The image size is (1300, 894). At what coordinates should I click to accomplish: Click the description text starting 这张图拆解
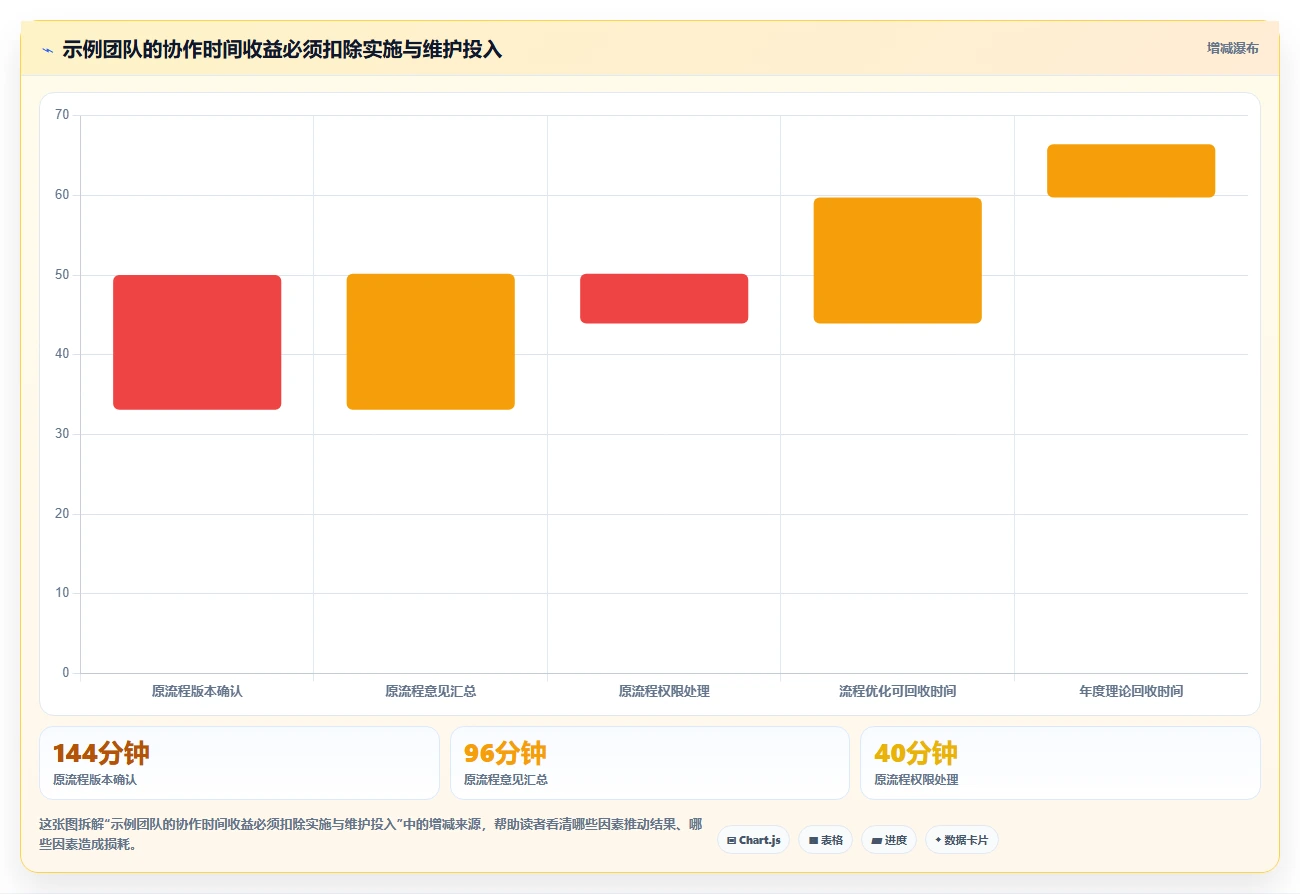370,834
